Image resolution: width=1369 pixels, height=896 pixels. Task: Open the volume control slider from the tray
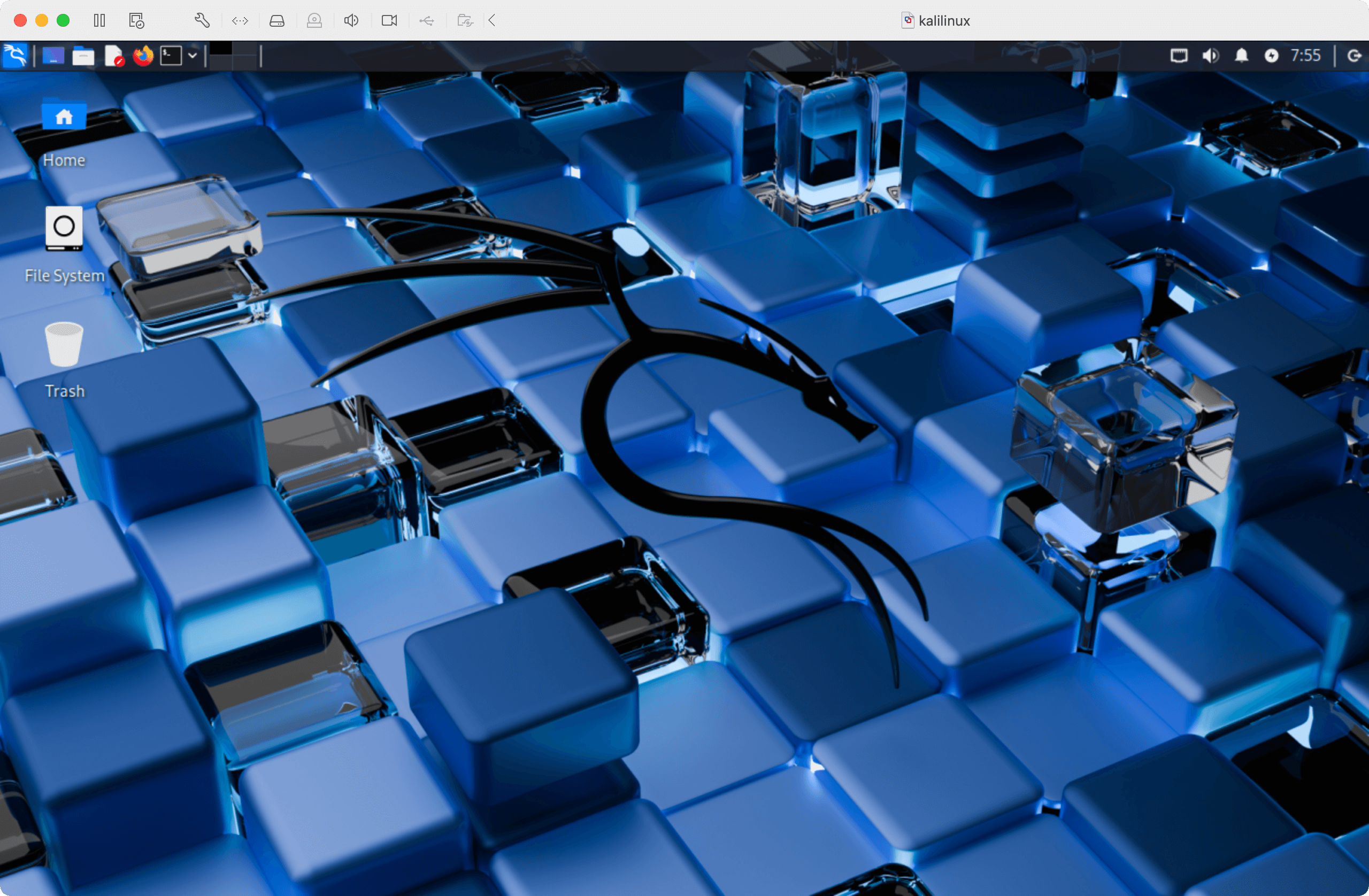click(x=1210, y=55)
